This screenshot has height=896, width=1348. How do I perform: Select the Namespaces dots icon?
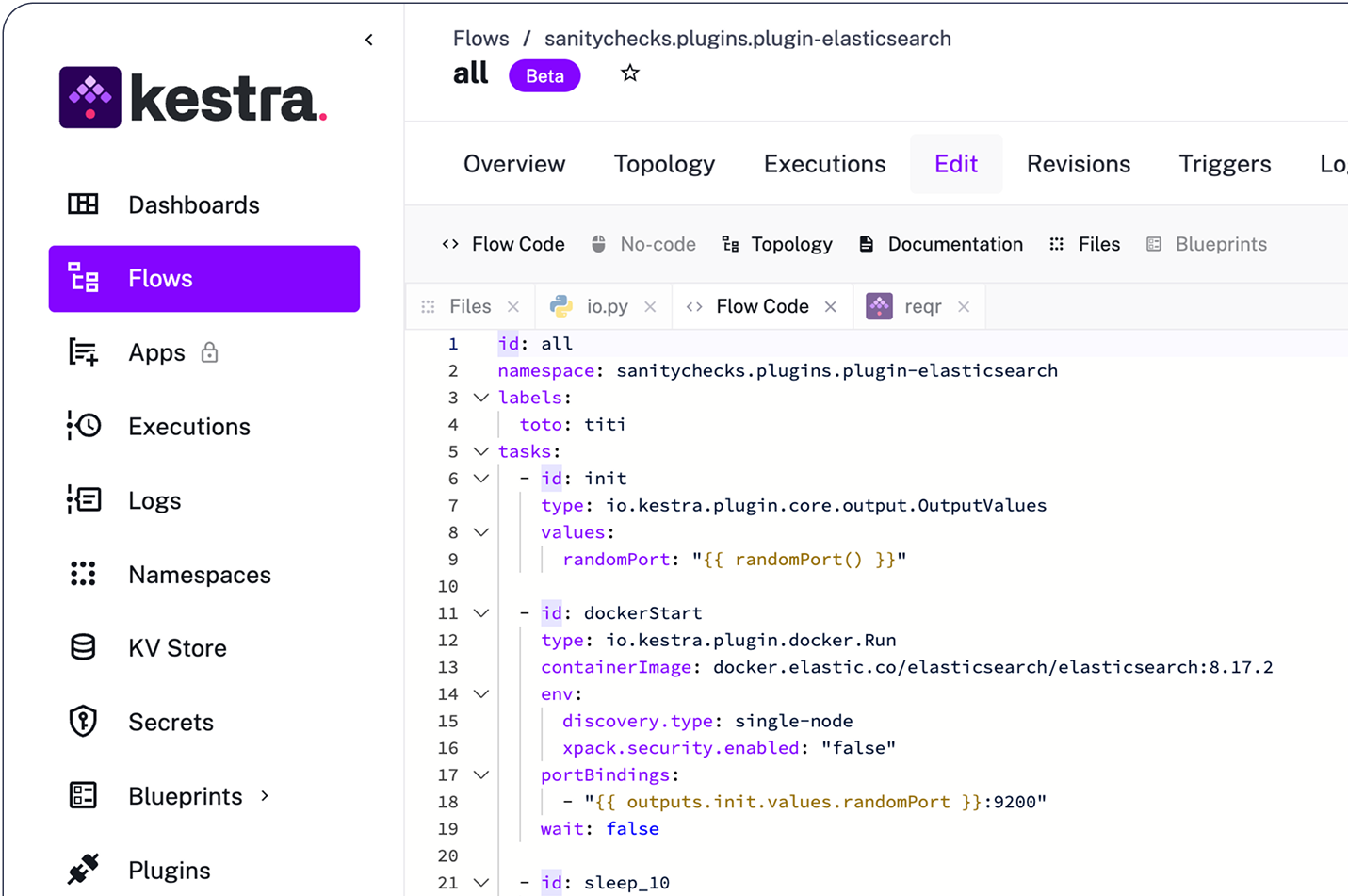(x=83, y=574)
